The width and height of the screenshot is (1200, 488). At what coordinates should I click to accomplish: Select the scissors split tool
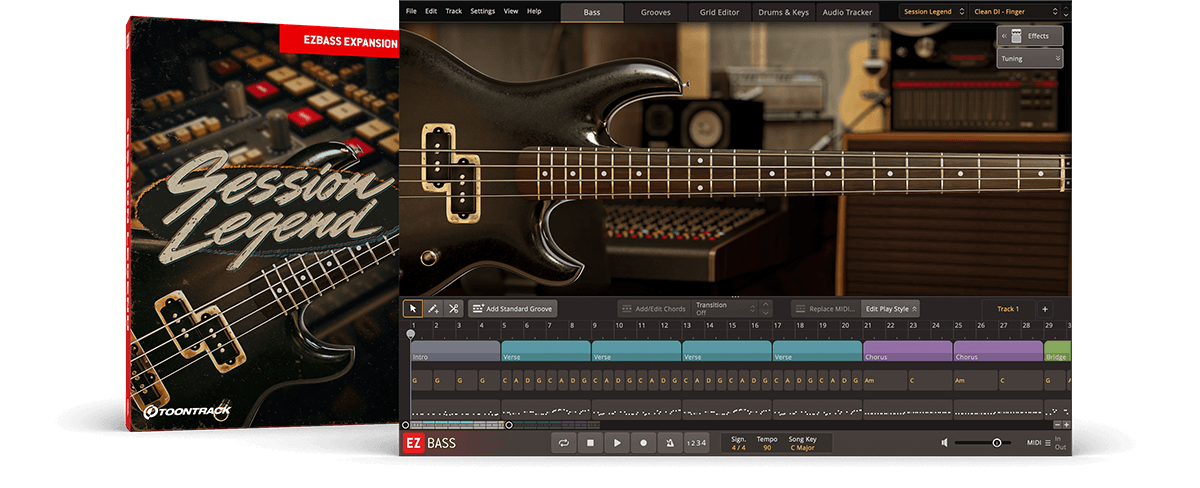(x=453, y=309)
